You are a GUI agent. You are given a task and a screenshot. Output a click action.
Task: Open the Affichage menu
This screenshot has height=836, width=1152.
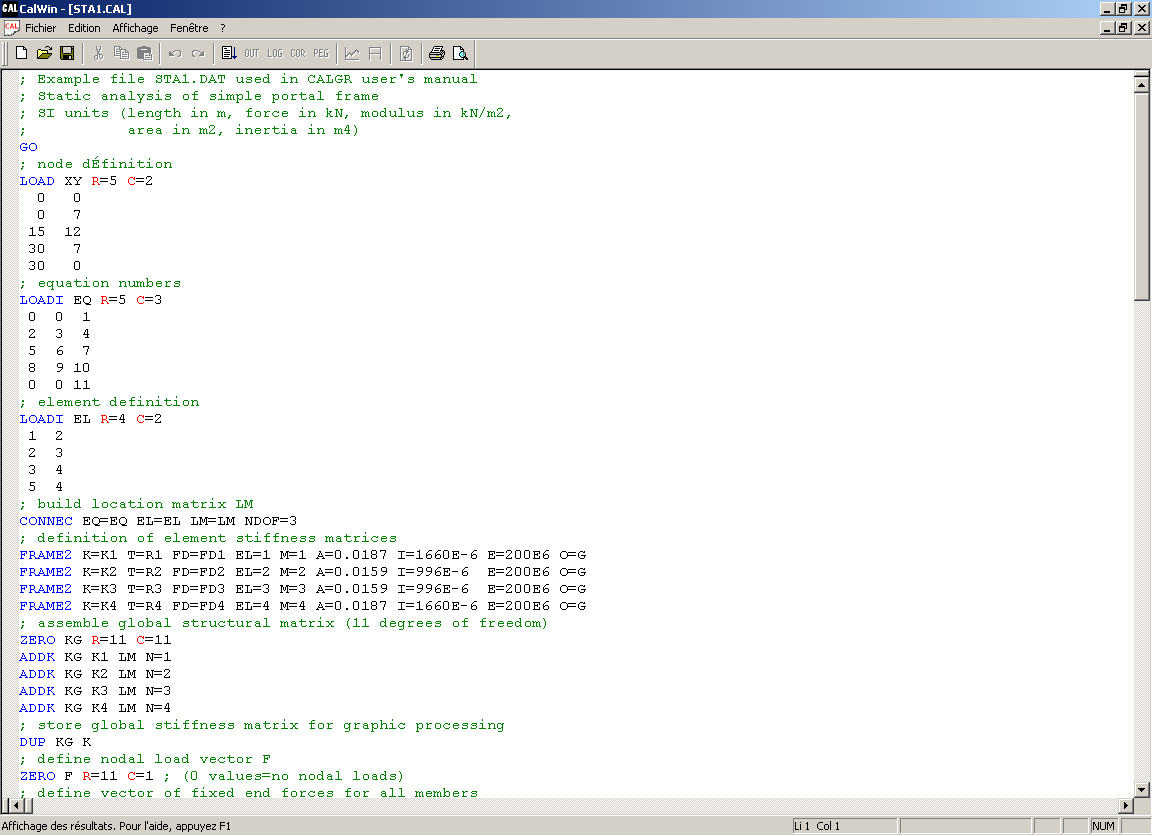pos(135,28)
